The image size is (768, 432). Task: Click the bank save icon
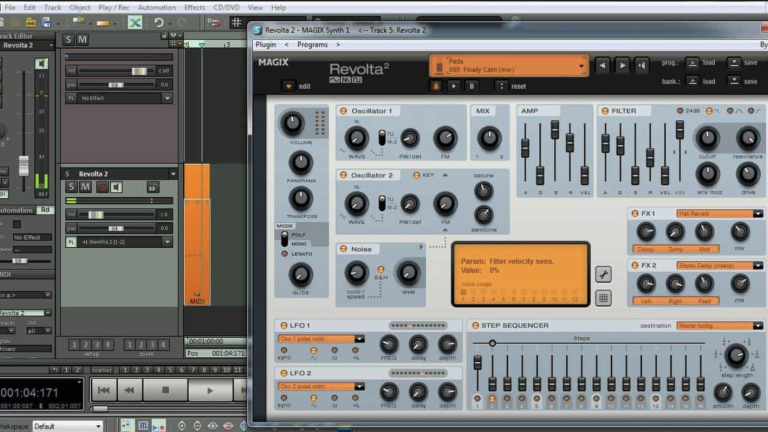(734, 81)
